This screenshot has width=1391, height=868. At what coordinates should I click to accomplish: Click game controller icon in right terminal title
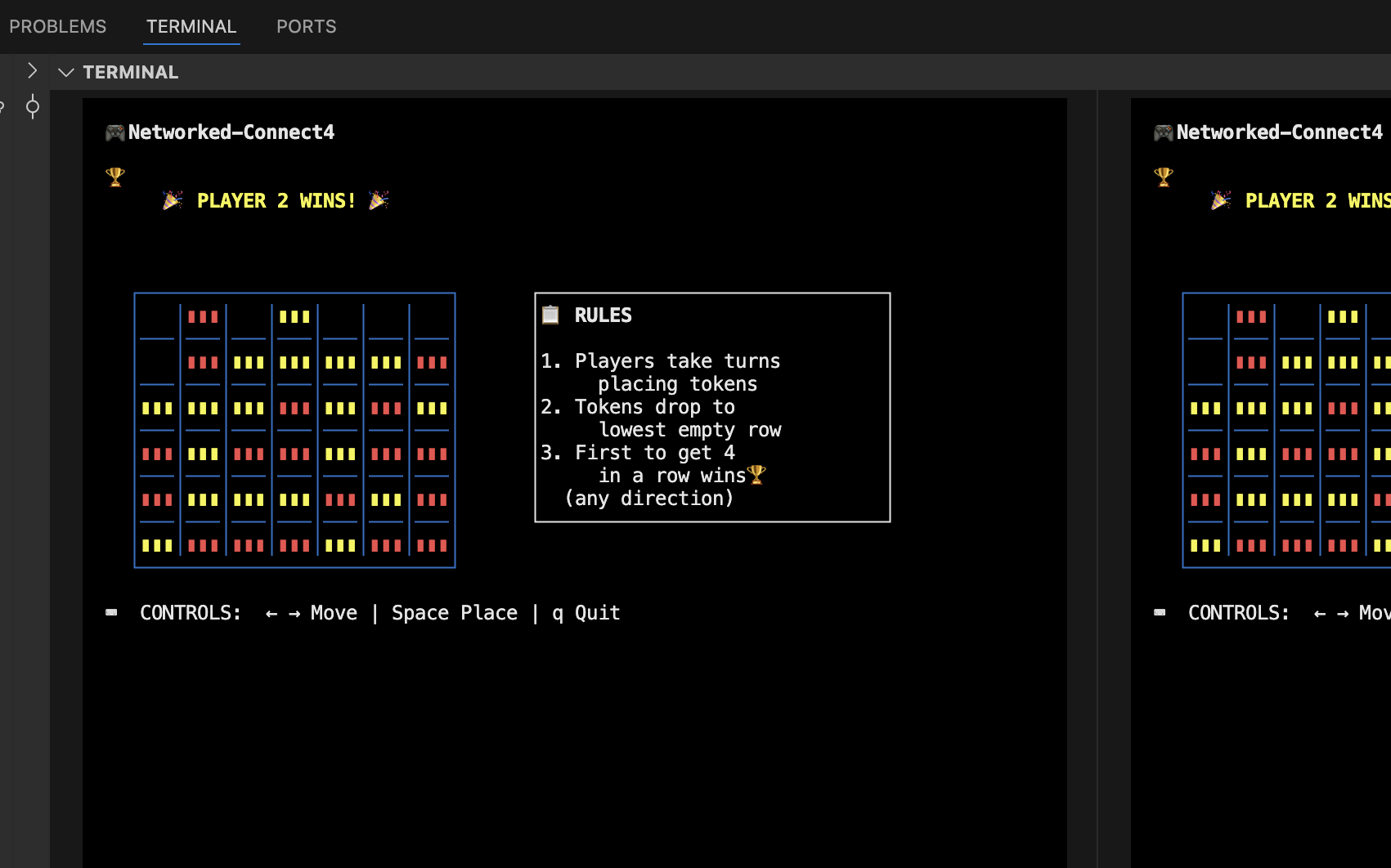coord(1163,132)
